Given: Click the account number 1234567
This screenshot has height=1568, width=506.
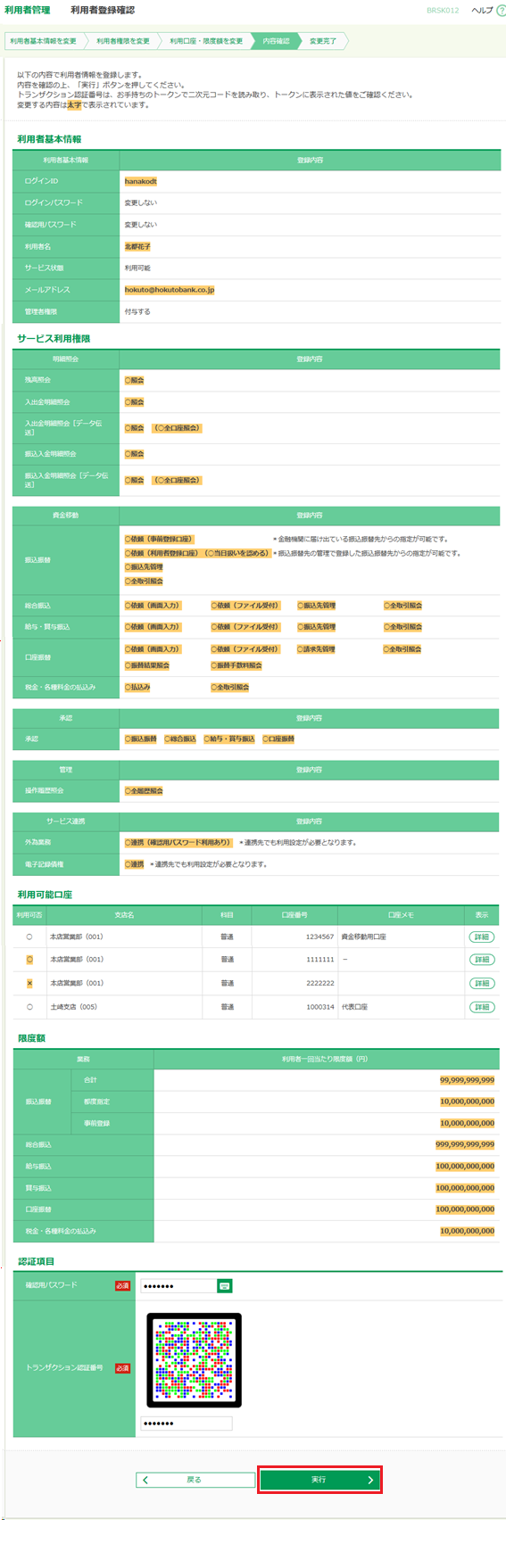Looking at the screenshot, I should (x=320, y=937).
